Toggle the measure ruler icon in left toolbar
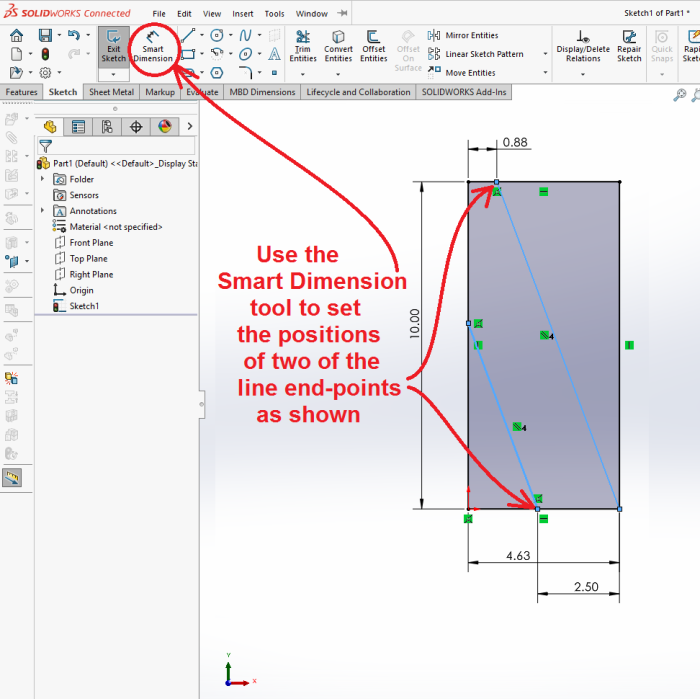Viewport: 700px width, 699px height. pyautogui.click(x=13, y=478)
